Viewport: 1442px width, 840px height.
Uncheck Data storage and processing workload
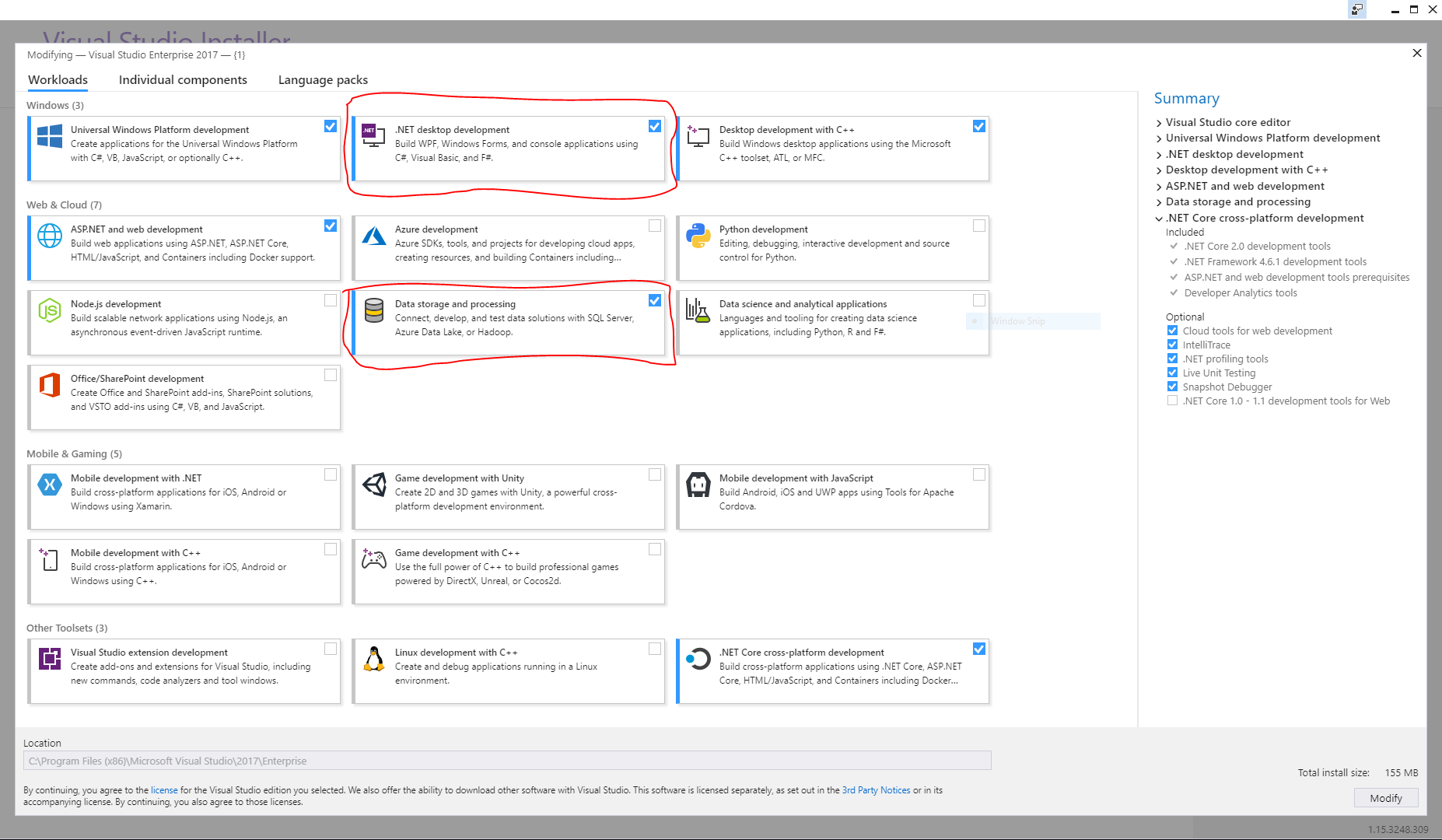[x=655, y=300]
